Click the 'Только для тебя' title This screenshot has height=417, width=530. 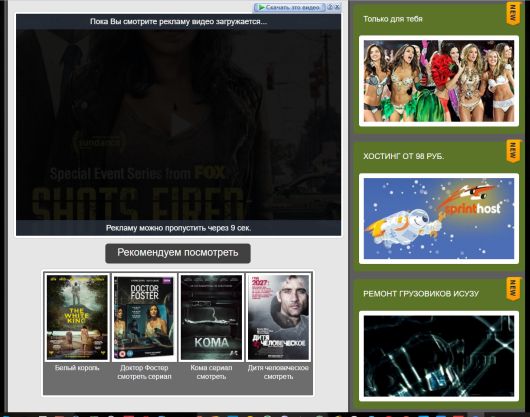tap(393, 19)
